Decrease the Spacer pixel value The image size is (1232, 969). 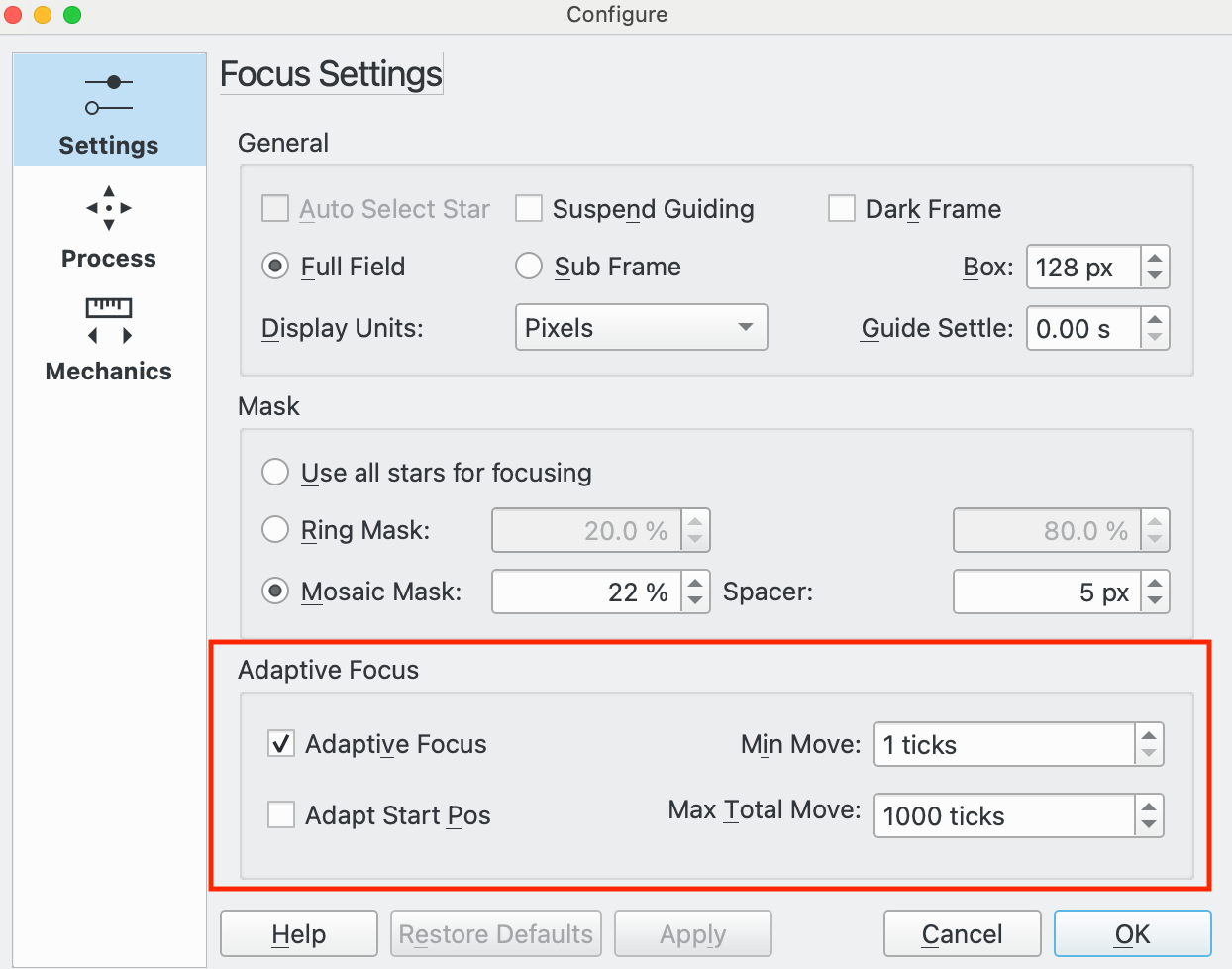pyautogui.click(x=1155, y=600)
